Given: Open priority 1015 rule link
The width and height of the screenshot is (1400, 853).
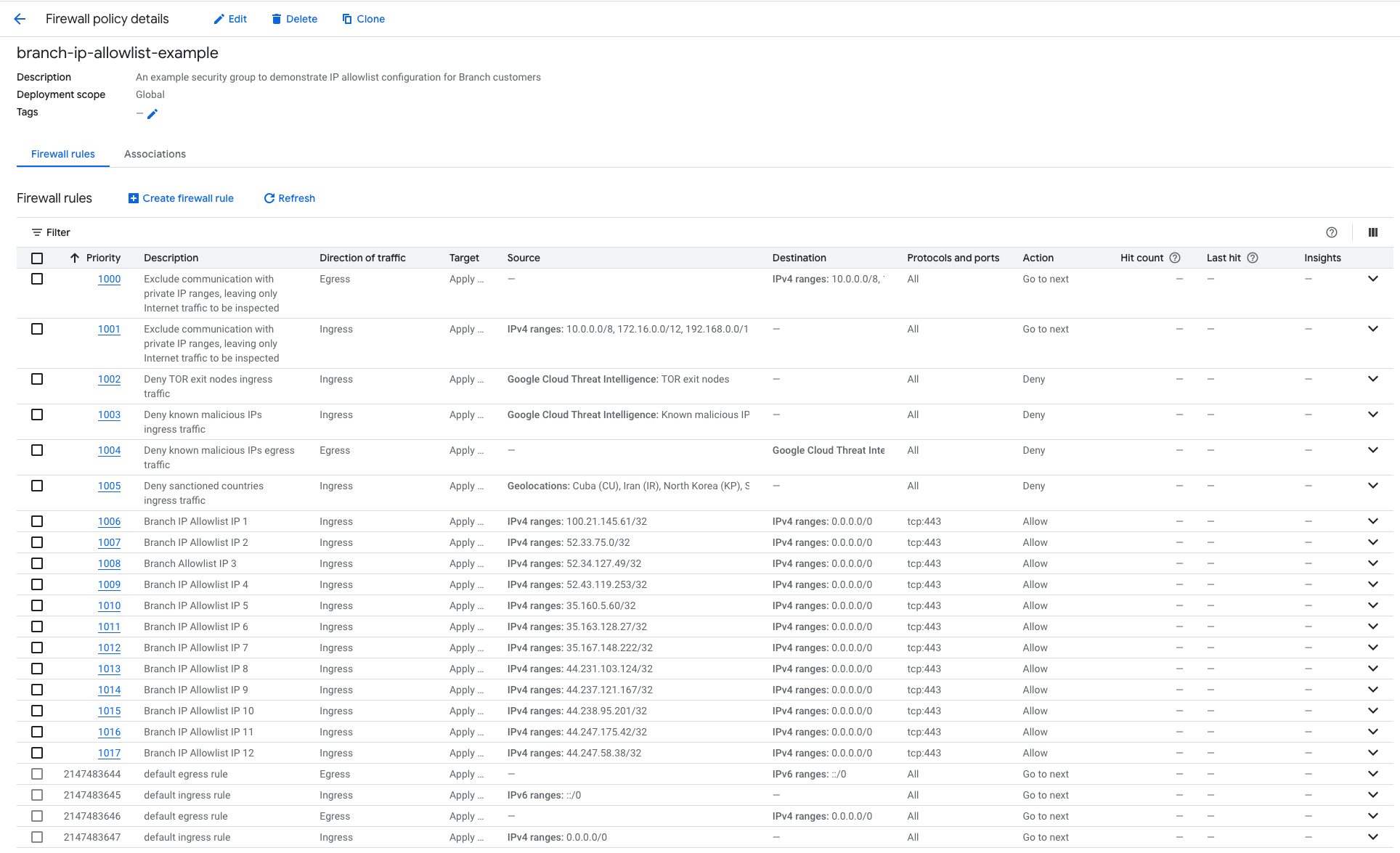Looking at the screenshot, I should click(x=109, y=711).
